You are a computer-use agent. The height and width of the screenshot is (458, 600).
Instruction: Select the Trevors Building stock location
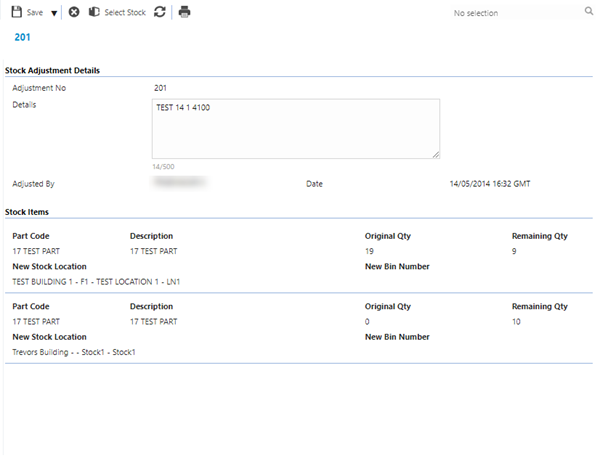[x=73, y=352]
